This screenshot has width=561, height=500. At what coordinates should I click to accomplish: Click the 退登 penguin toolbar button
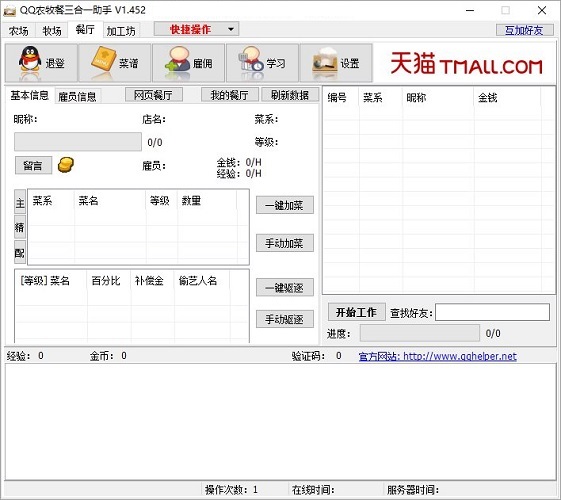41,63
